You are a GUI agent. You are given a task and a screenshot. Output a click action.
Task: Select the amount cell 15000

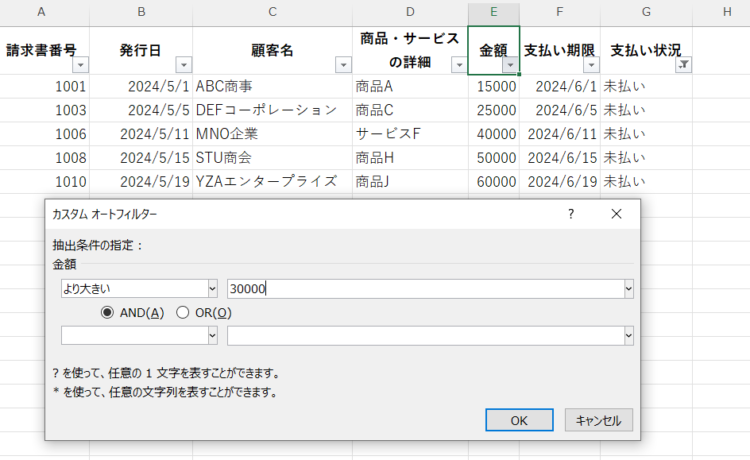pos(494,87)
